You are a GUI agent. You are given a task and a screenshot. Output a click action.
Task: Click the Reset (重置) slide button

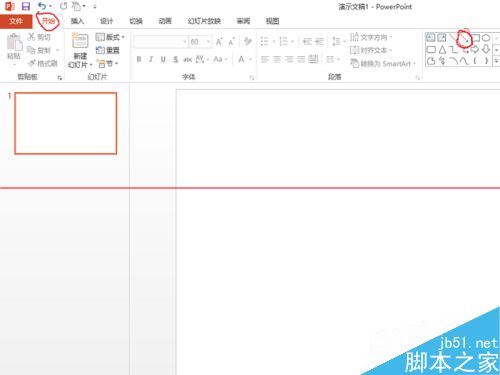[x=108, y=50]
